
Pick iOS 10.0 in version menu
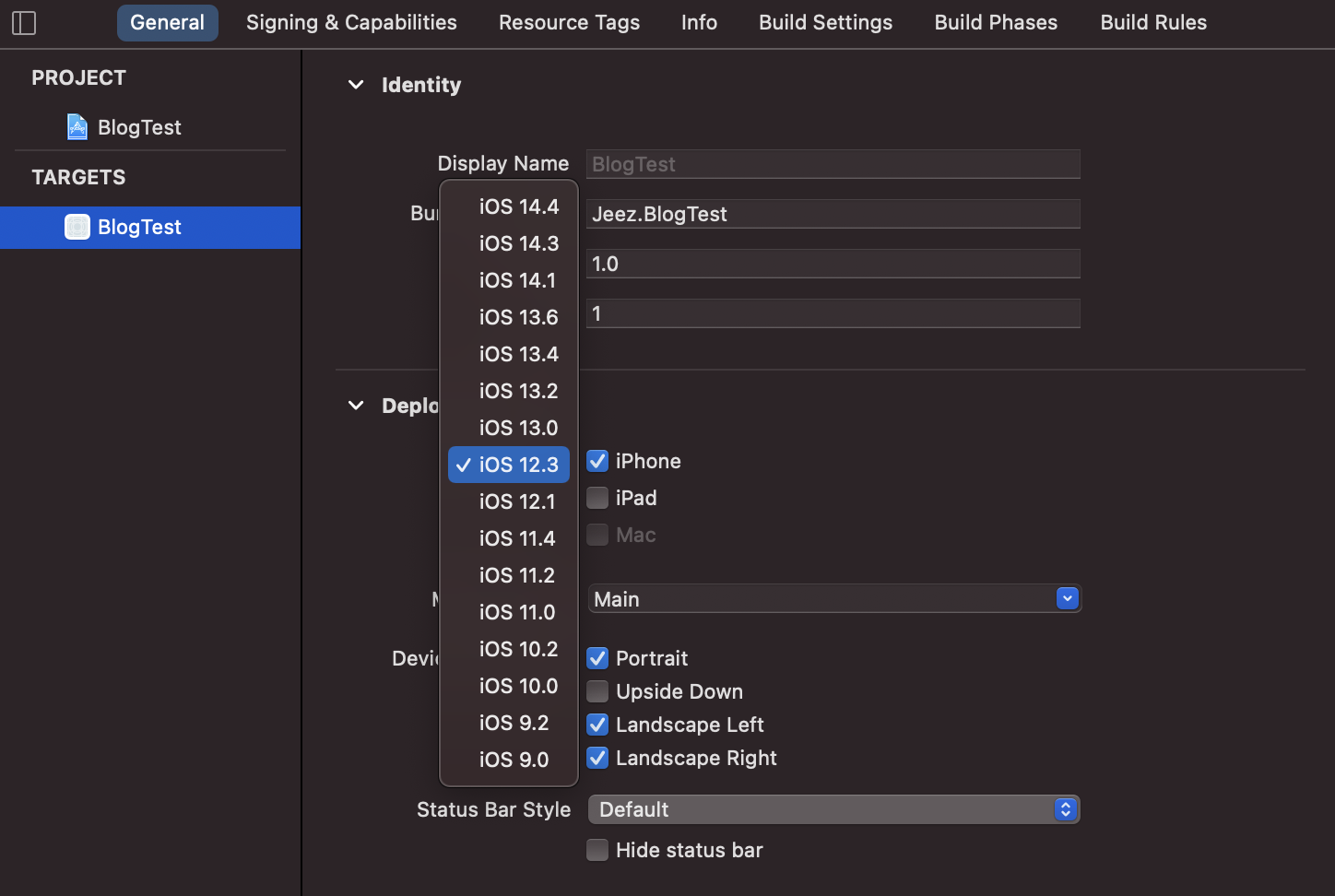pyautogui.click(x=509, y=686)
